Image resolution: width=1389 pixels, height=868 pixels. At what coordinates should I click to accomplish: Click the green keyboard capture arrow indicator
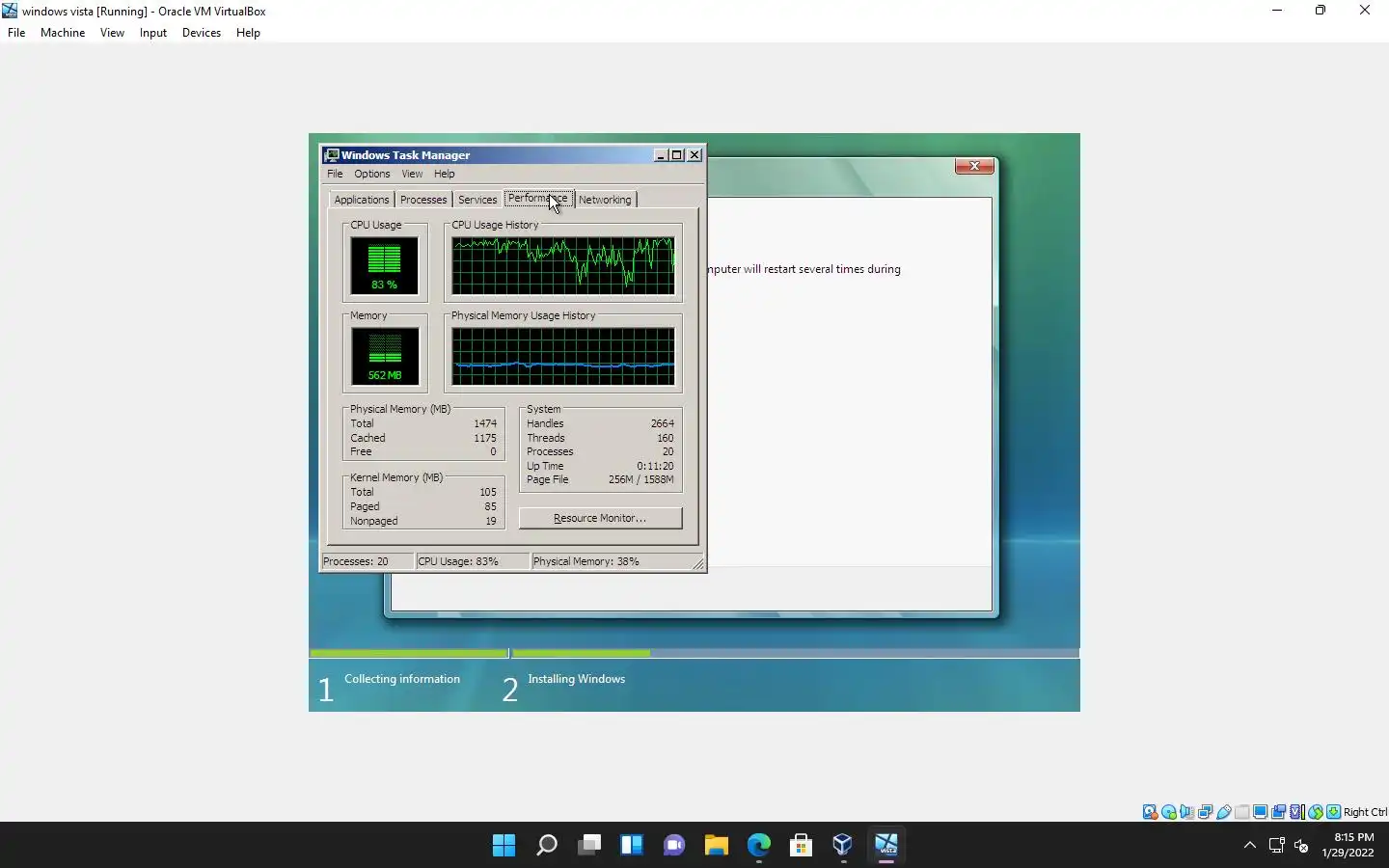[1334, 812]
